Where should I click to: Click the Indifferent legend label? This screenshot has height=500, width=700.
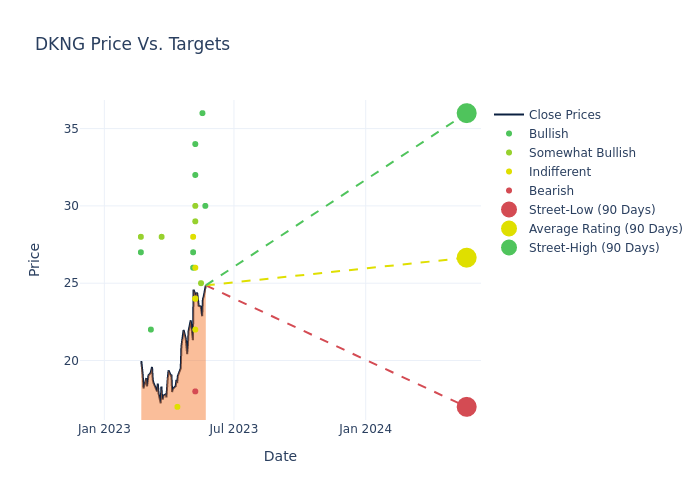[559, 172]
